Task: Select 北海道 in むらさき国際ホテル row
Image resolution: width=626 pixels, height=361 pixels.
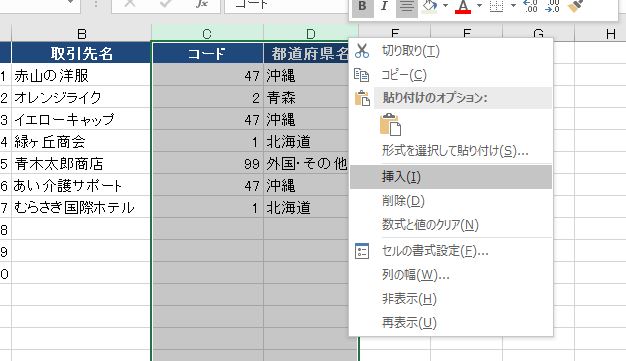Action: click(307, 207)
